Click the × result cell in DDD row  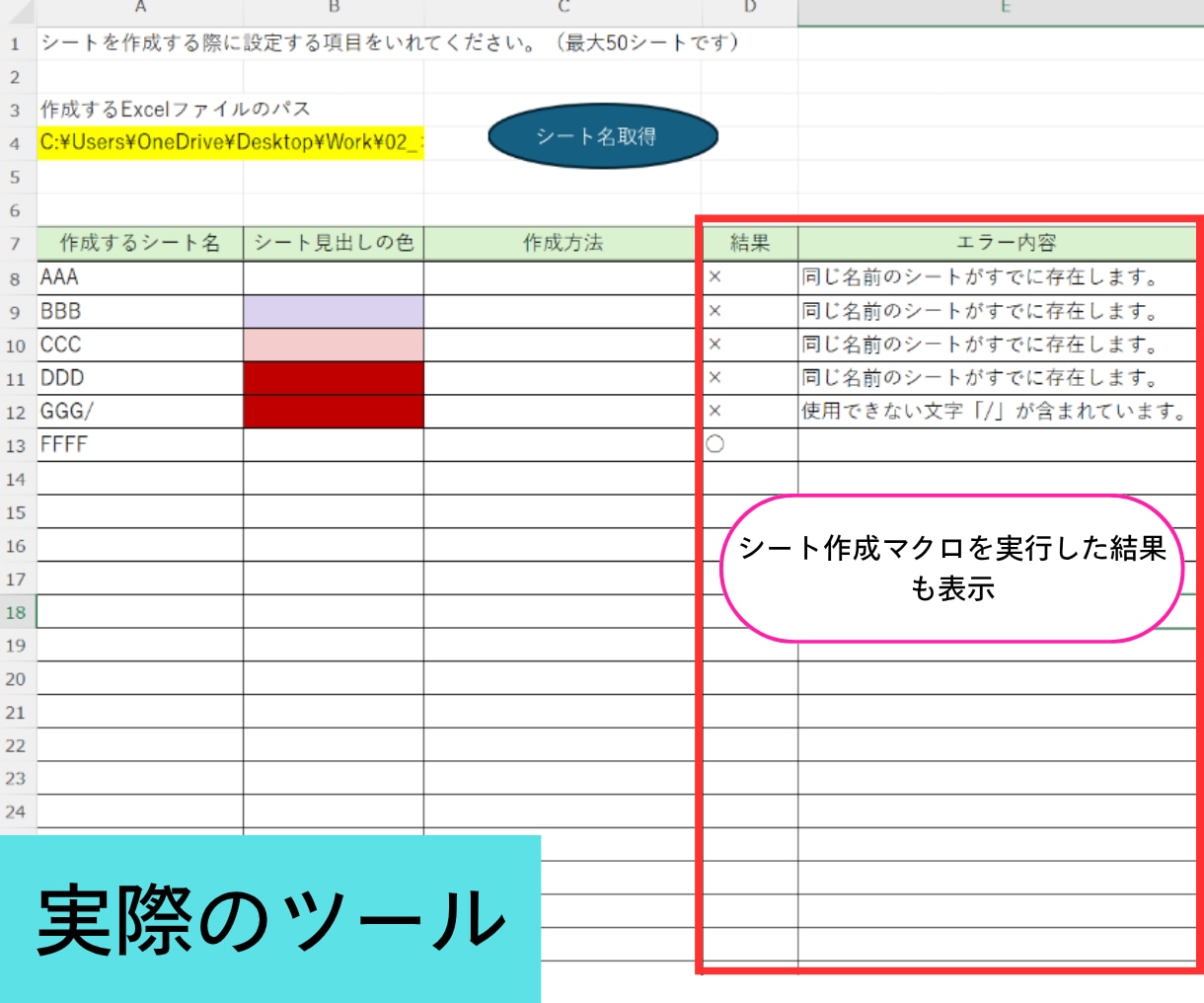[x=750, y=378]
